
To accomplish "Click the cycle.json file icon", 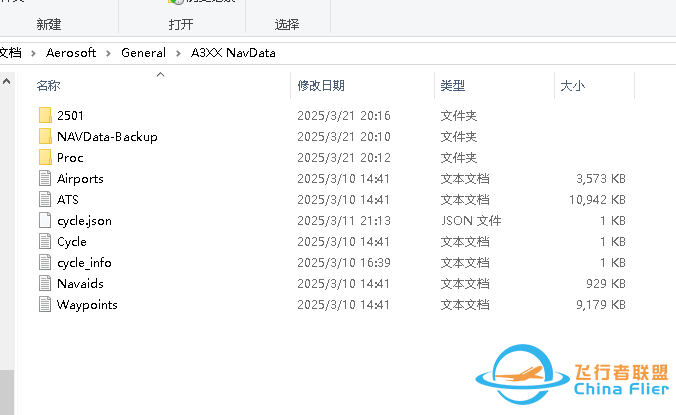I will pos(45,221).
